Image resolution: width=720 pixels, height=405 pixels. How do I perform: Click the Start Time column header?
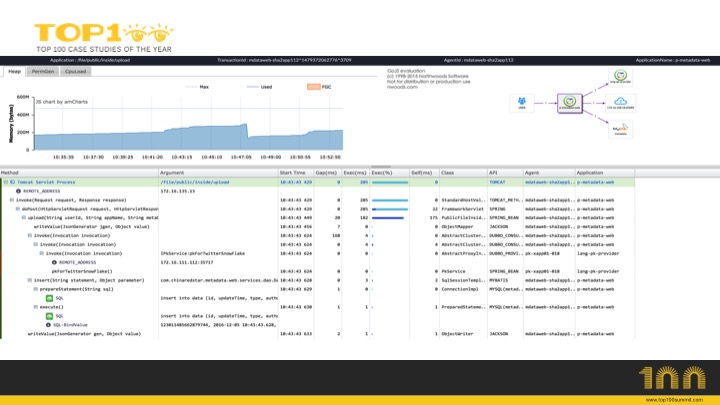pyautogui.click(x=296, y=173)
